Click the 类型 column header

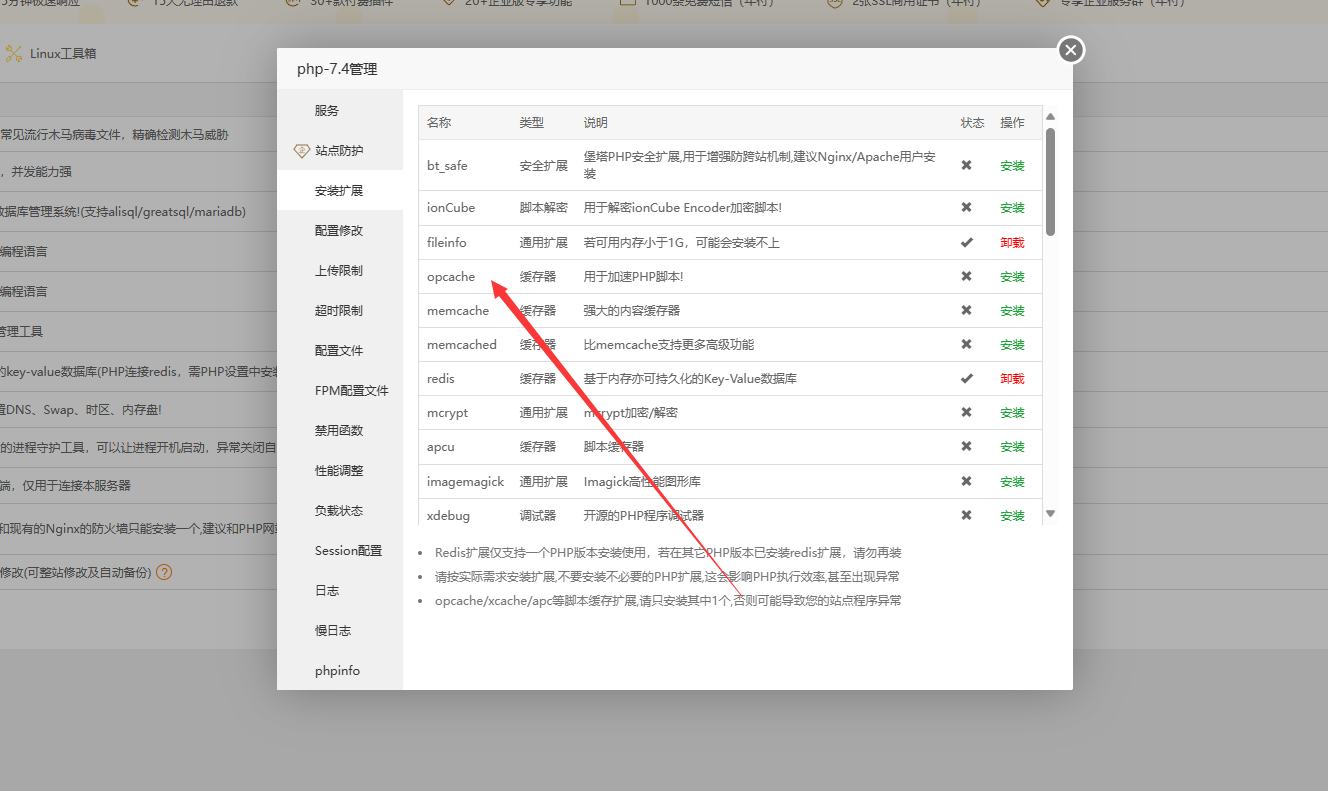point(532,123)
